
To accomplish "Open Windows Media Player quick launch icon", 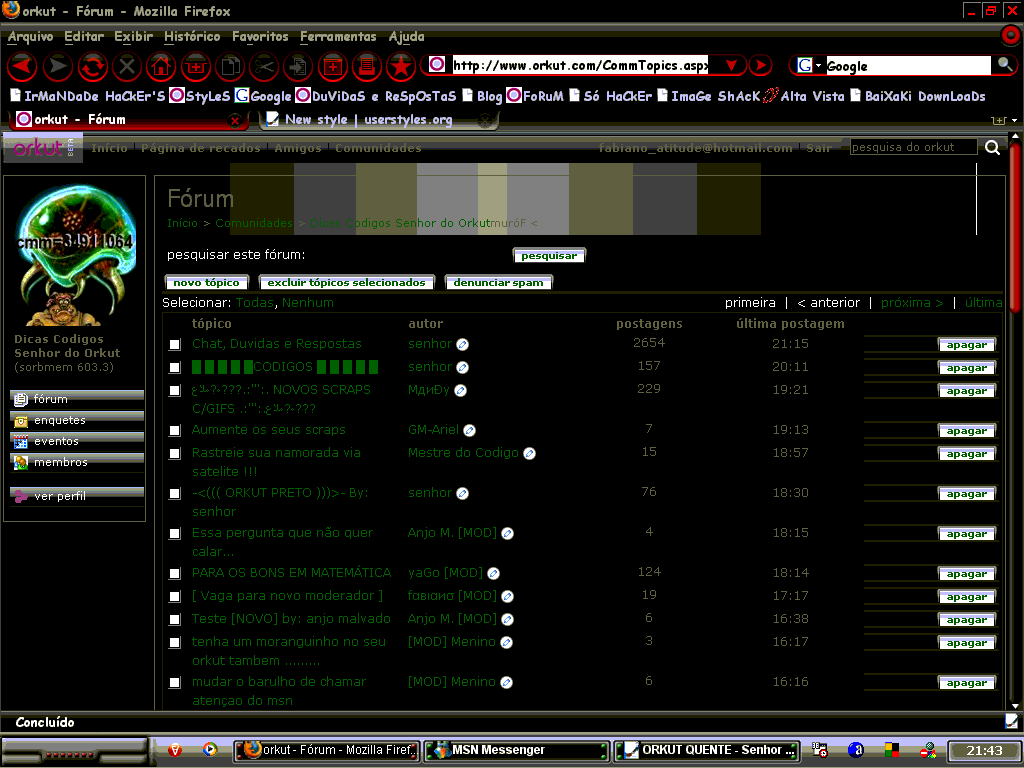I will point(210,750).
